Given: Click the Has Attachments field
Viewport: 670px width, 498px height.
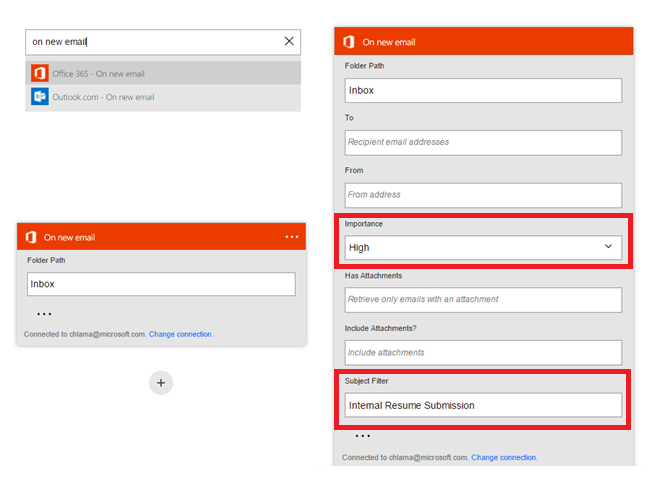Looking at the screenshot, I should [483, 299].
